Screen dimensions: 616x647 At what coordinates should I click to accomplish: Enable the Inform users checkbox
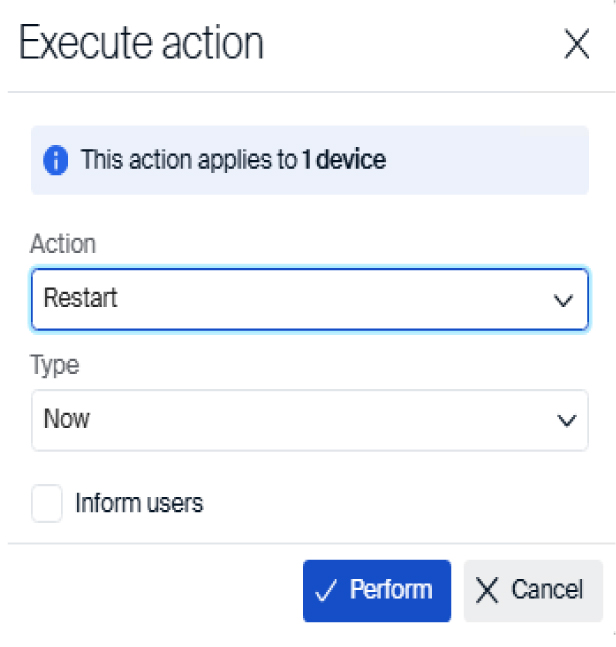click(47, 503)
